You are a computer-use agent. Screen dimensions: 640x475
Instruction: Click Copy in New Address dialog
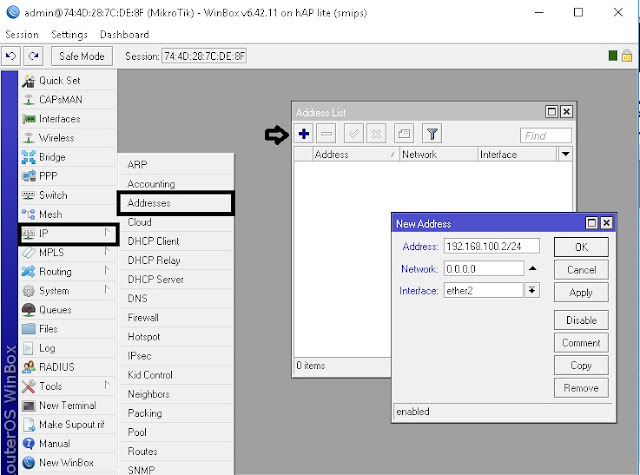(581, 365)
